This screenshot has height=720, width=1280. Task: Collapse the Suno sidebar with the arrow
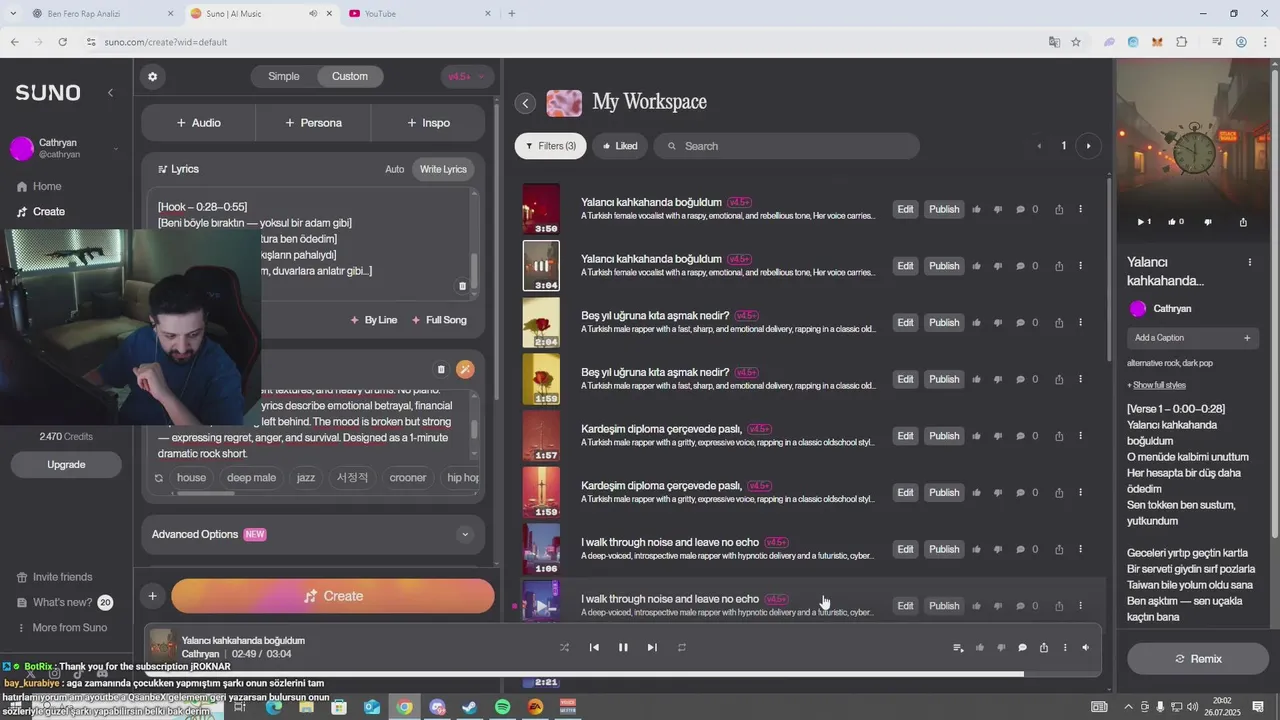[111, 92]
